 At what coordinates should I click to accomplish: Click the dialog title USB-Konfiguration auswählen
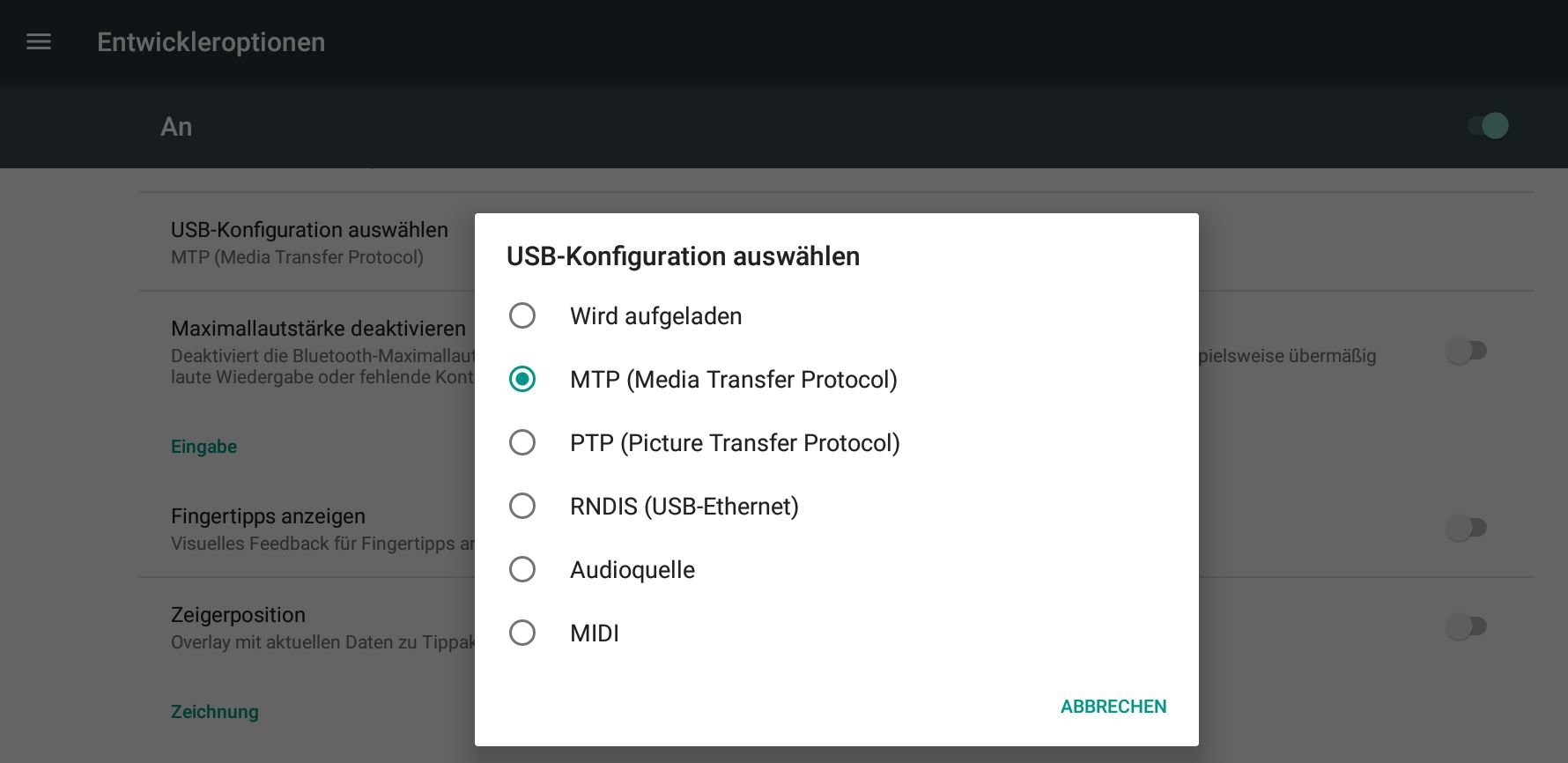click(x=683, y=256)
